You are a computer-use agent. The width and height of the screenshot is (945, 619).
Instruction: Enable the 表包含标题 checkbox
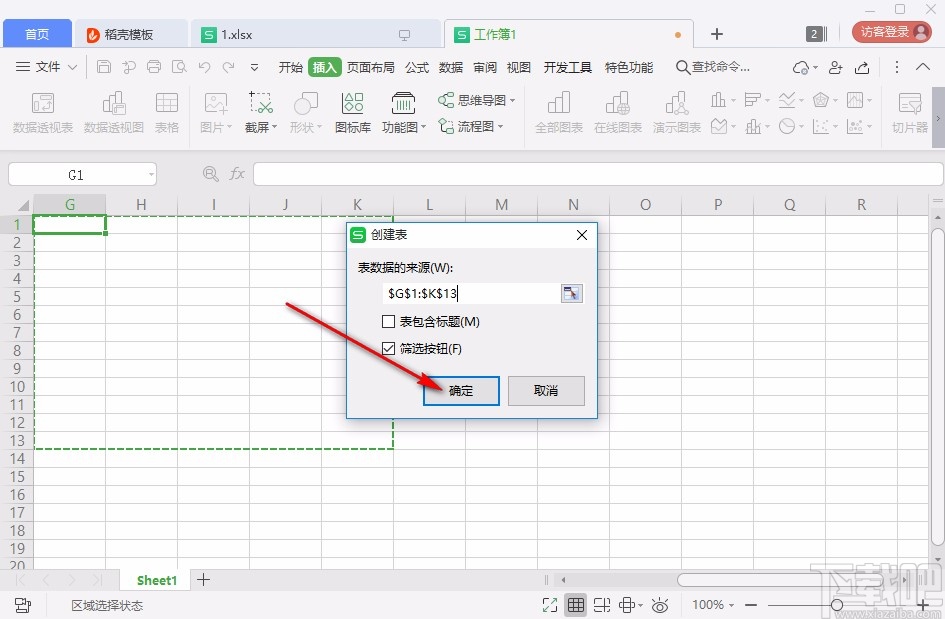[x=389, y=321]
